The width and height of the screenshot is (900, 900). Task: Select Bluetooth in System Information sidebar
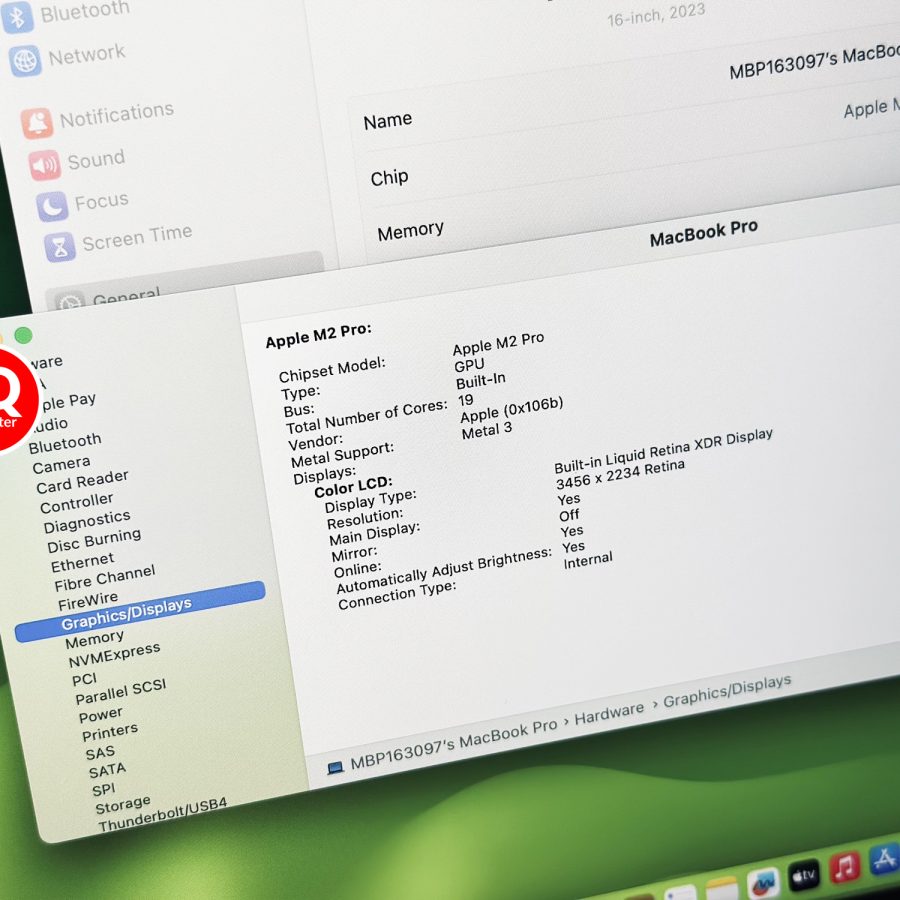65,443
